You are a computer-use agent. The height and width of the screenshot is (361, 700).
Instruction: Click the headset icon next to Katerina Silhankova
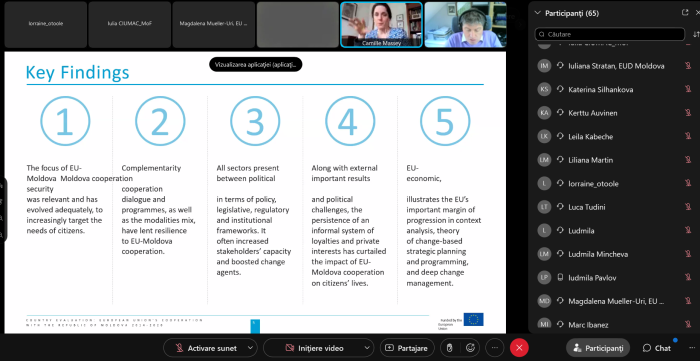pyautogui.click(x=560, y=89)
